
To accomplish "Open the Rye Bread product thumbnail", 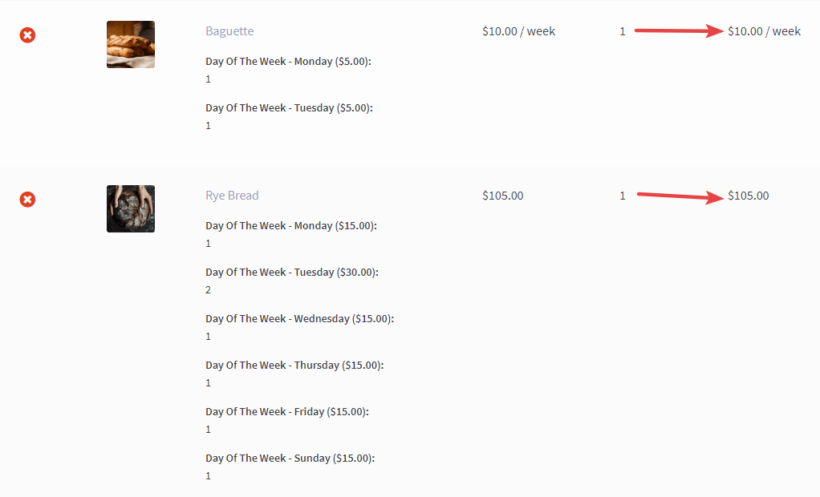I will [x=131, y=209].
